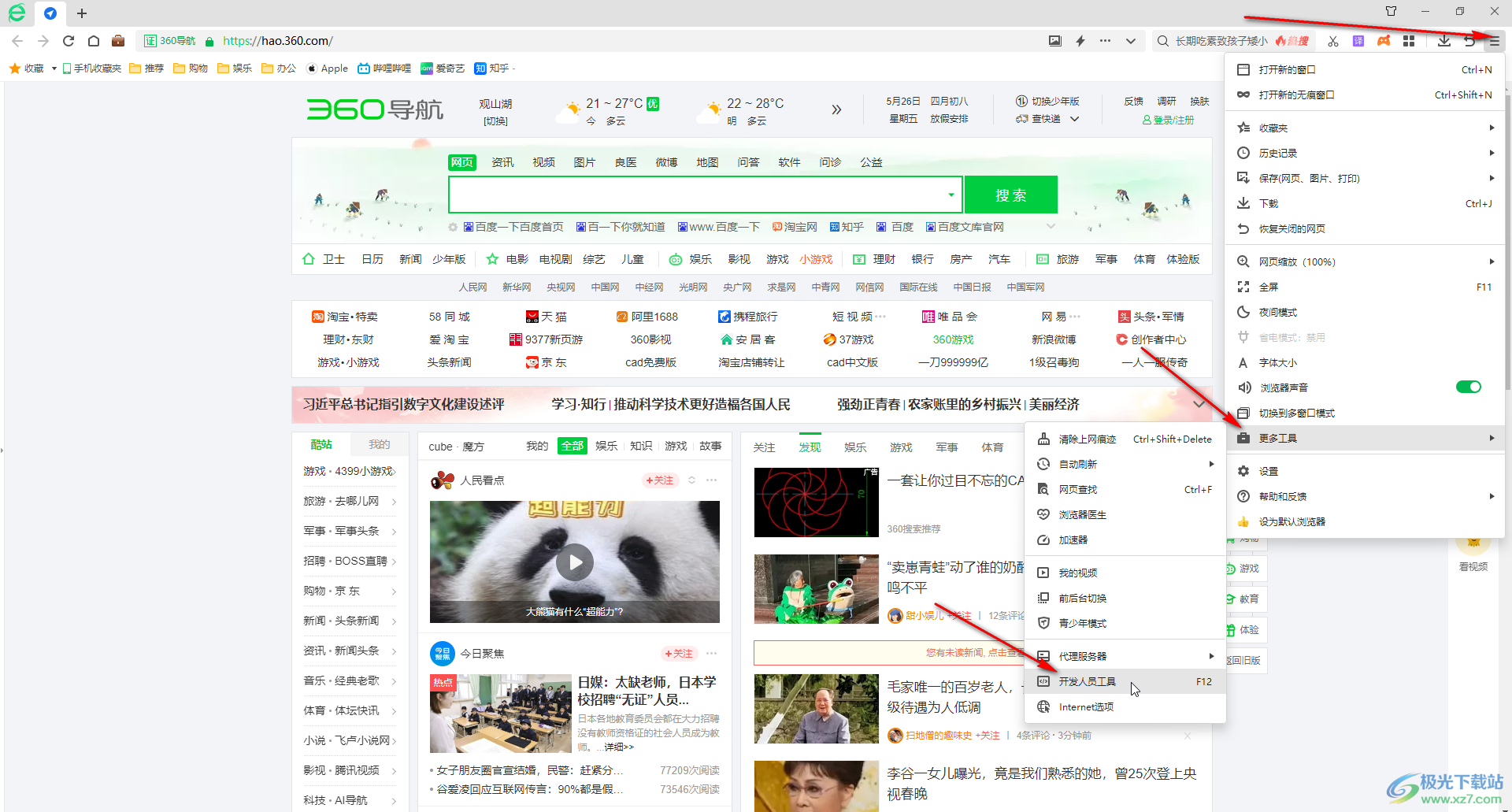The image size is (1512, 812).
Task: Select 更多工具 menu entry
Action: pos(1365,438)
